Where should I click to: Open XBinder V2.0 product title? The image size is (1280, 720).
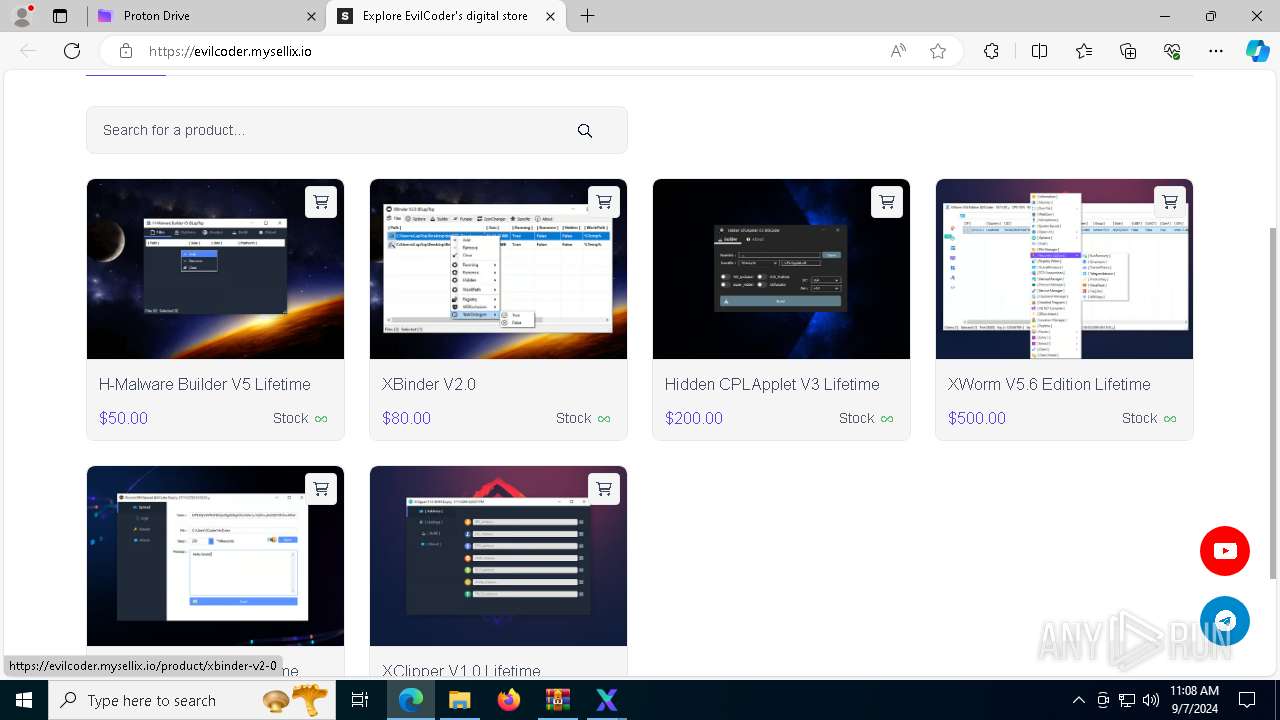click(428, 384)
